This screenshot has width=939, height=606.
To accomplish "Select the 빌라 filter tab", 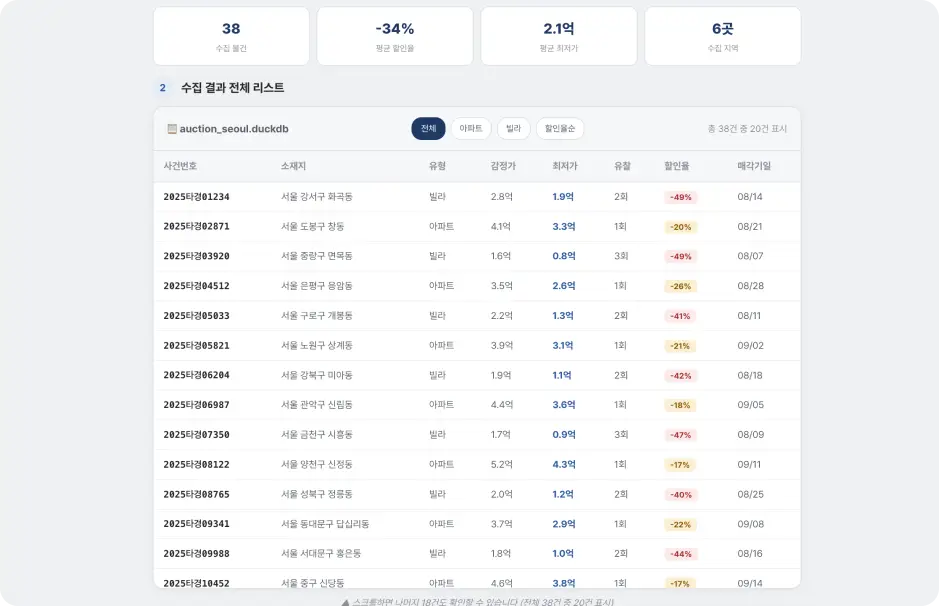I will [513, 129].
